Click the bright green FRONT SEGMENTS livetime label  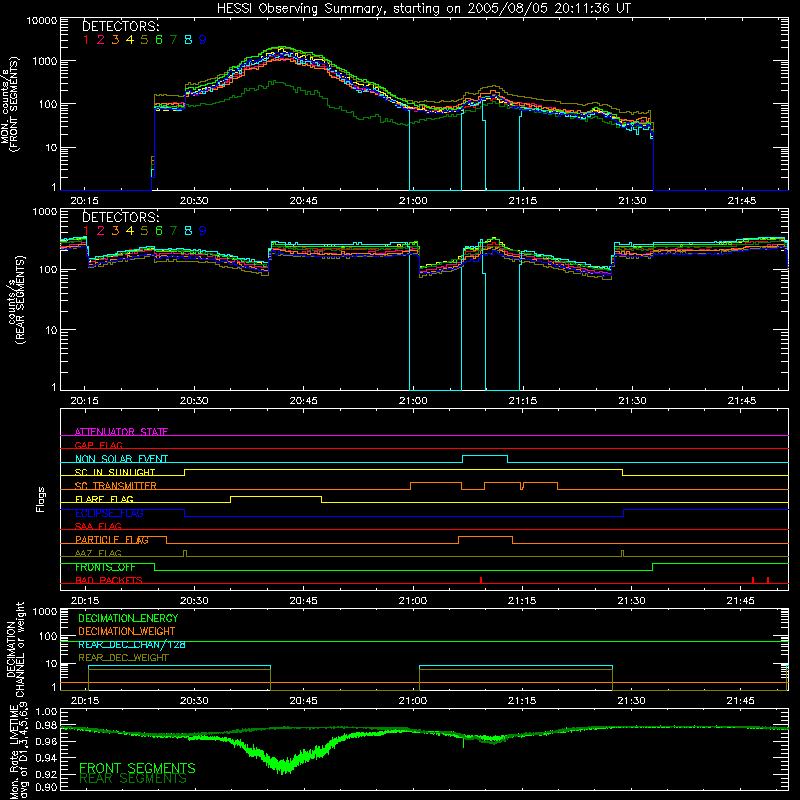pyautogui.click(x=137, y=768)
